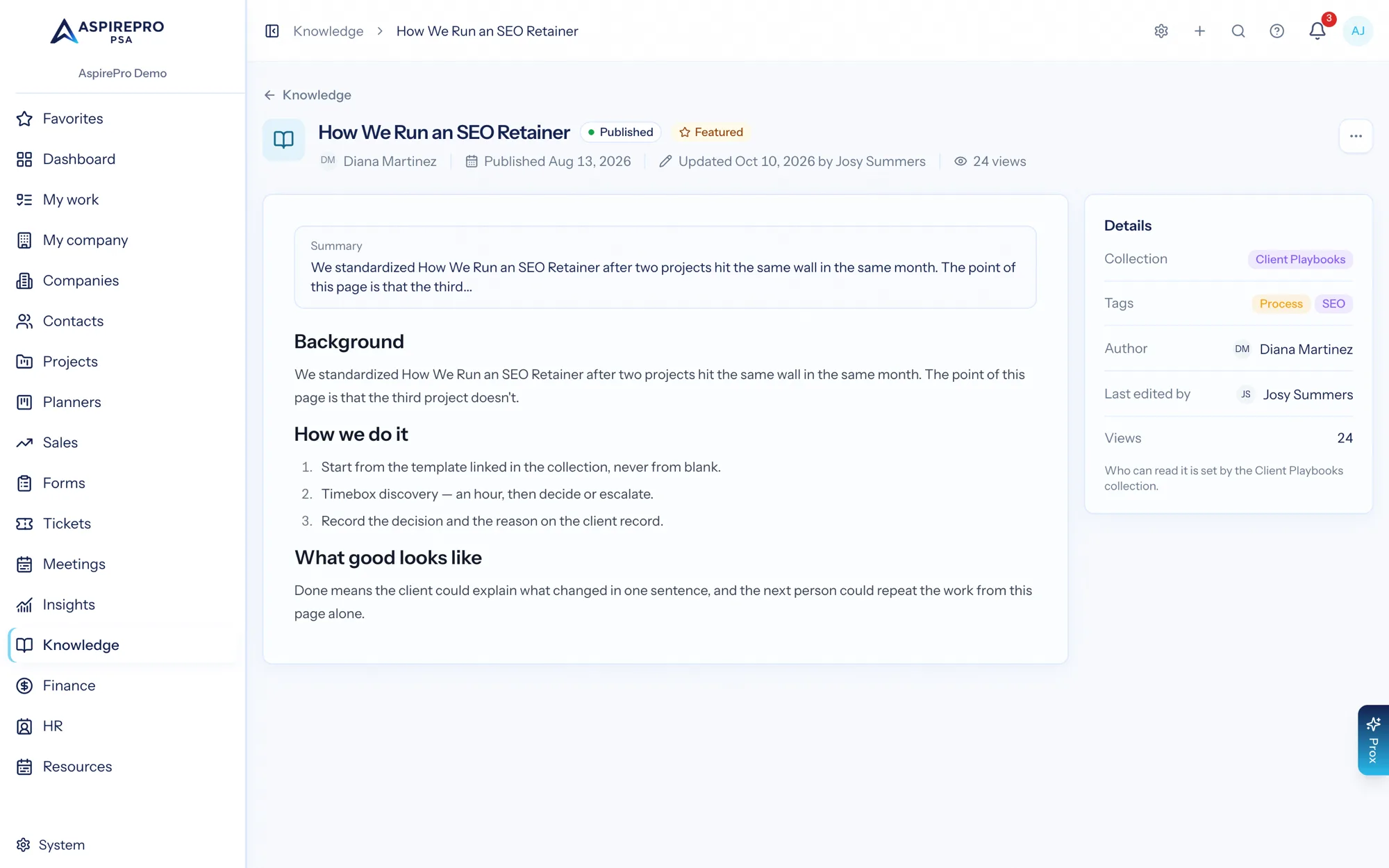The width and height of the screenshot is (1389, 868).
Task: Open notifications bell
Action: 1317,31
